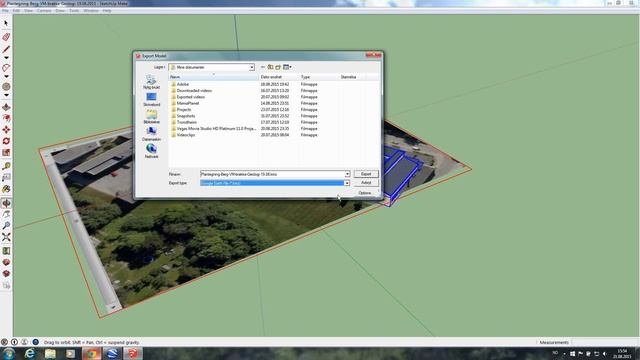640x360 pixels.
Task: Open Windows Start button
Action: [8, 353]
